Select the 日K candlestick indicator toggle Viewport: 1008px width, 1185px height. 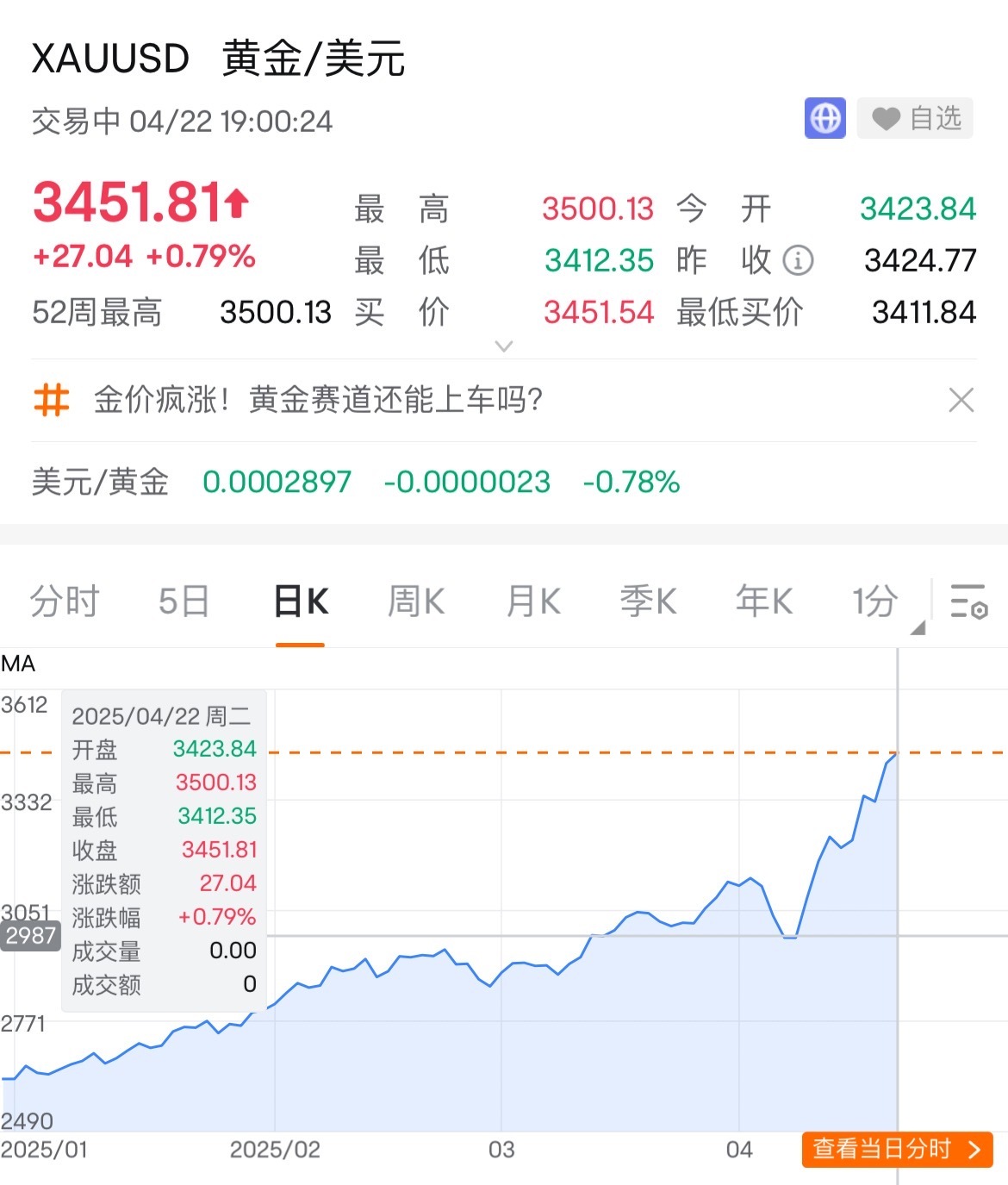click(x=302, y=601)
